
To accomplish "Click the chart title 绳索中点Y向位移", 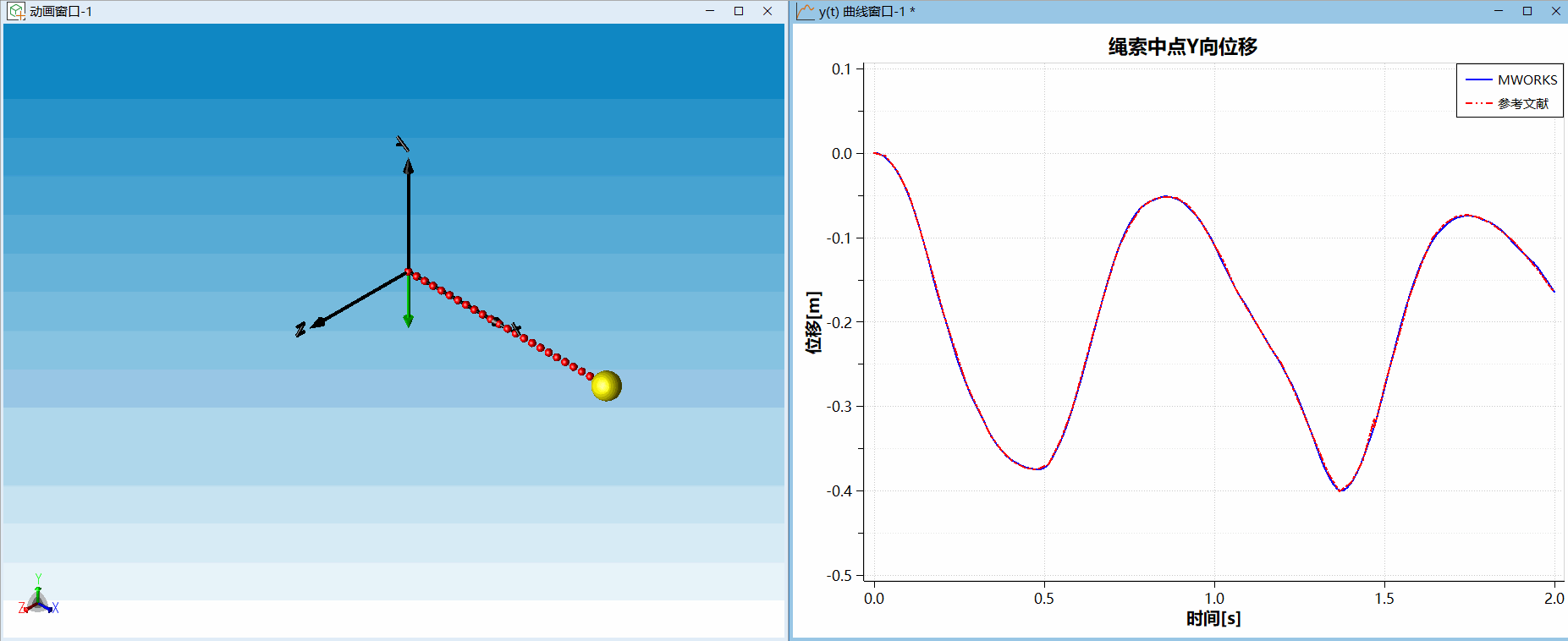I will (1183, 47).
